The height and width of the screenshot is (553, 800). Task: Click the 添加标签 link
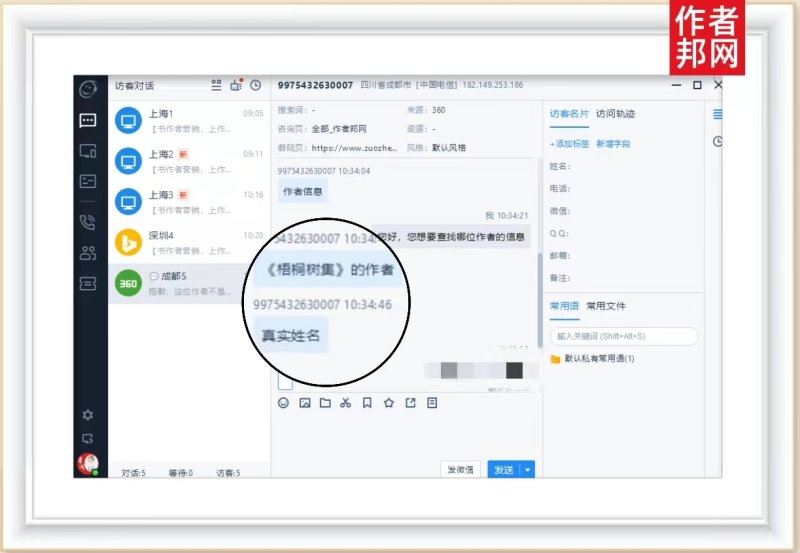coord(570,144)
